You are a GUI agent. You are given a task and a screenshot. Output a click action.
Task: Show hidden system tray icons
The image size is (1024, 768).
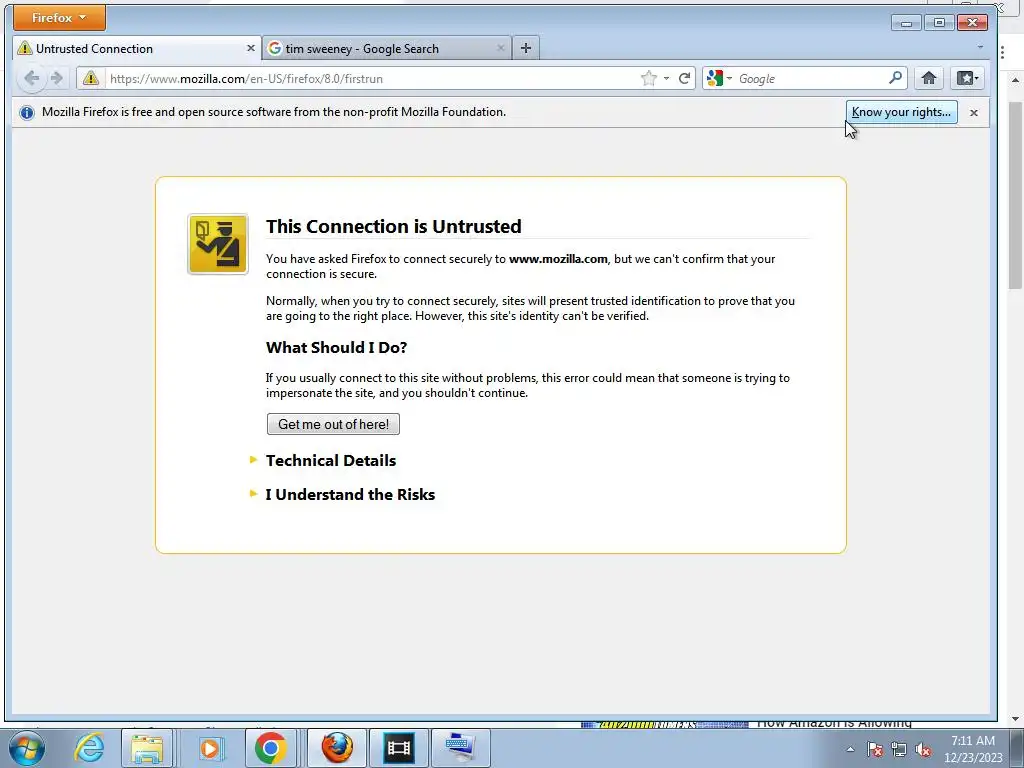point(850,749)
